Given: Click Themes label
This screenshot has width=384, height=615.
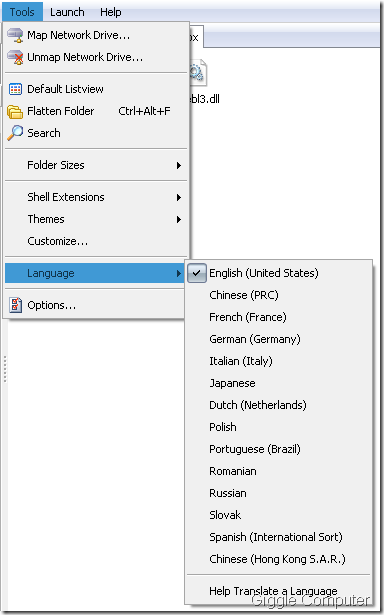Looking at the screenshot, I should pos(46,219).
